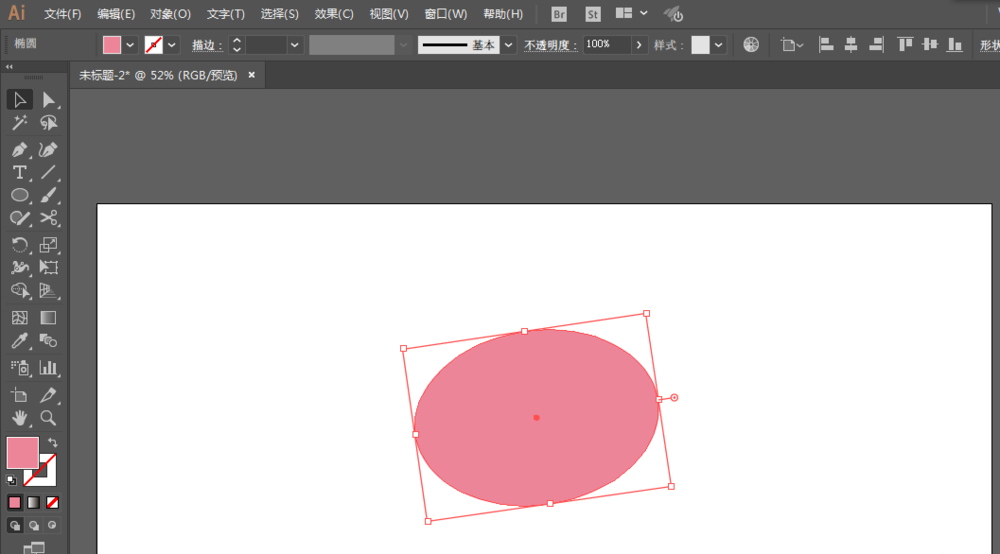Select the Selection tool (black arrow)
This screenshot has width=1000, height=554.
[19, 99]
